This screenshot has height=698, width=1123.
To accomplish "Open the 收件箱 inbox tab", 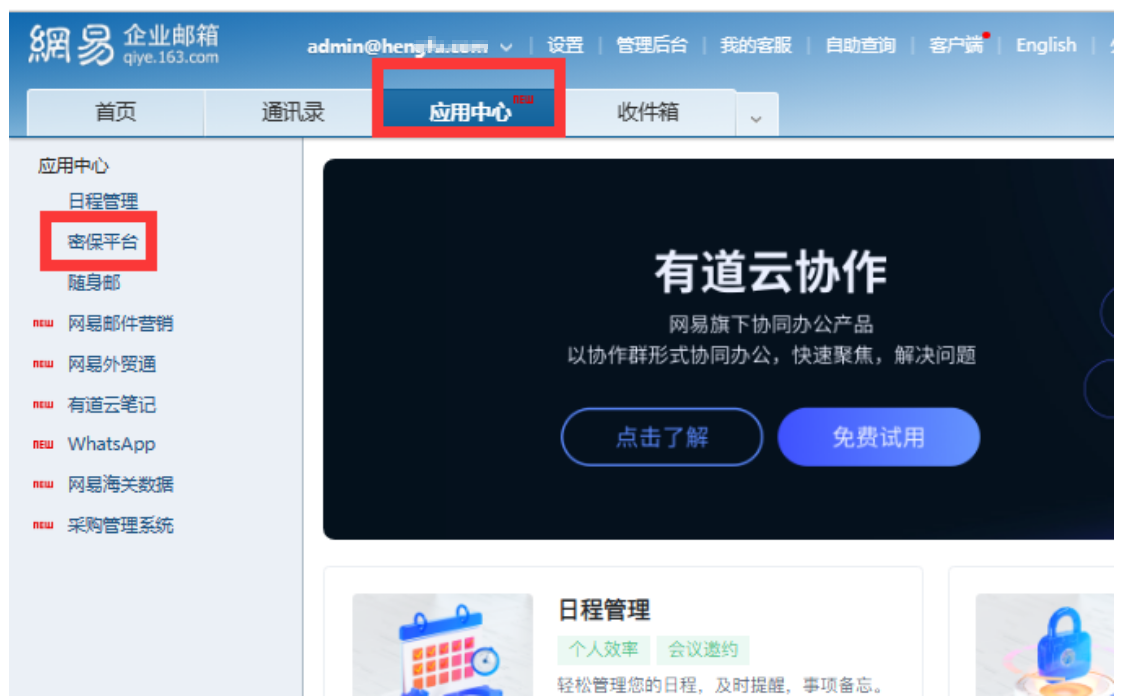I will [648, 112].
